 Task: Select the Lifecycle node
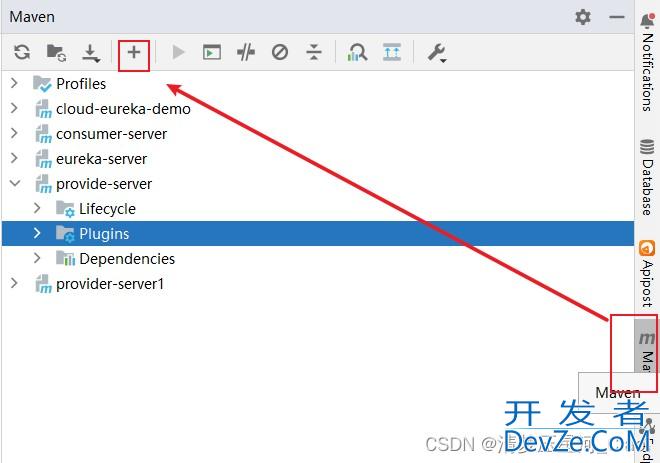click(107, 209)
